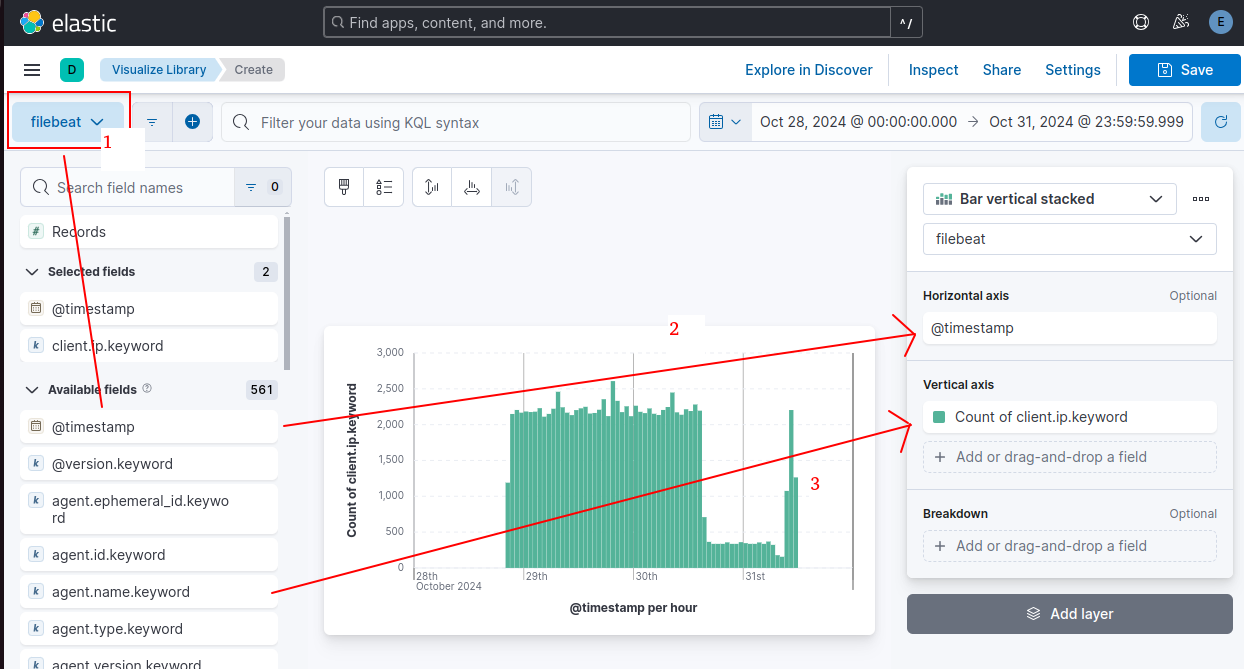The width and height of the screenshot is (1244, 669).
Task: Click the plus in Breakdown add field
Action: point(939,546)
